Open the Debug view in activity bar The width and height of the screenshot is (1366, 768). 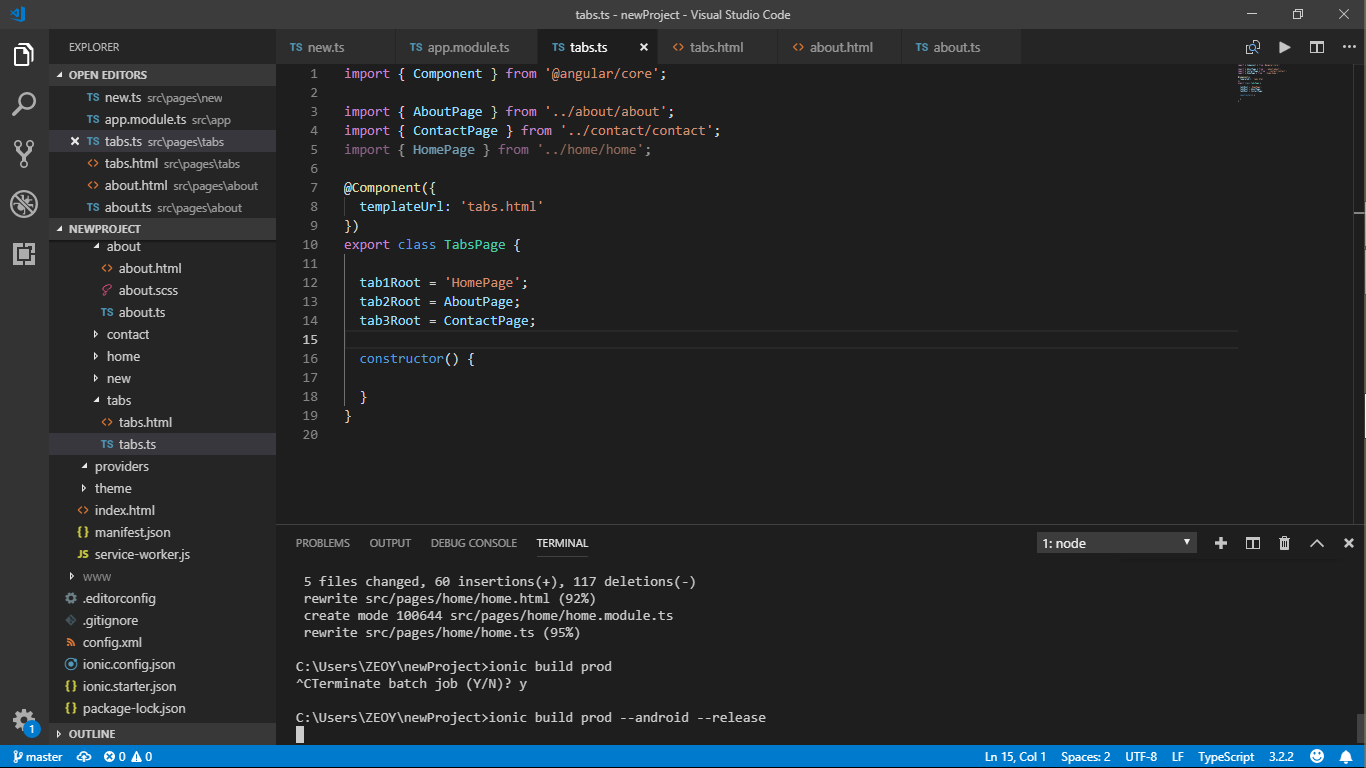(24, 204)
